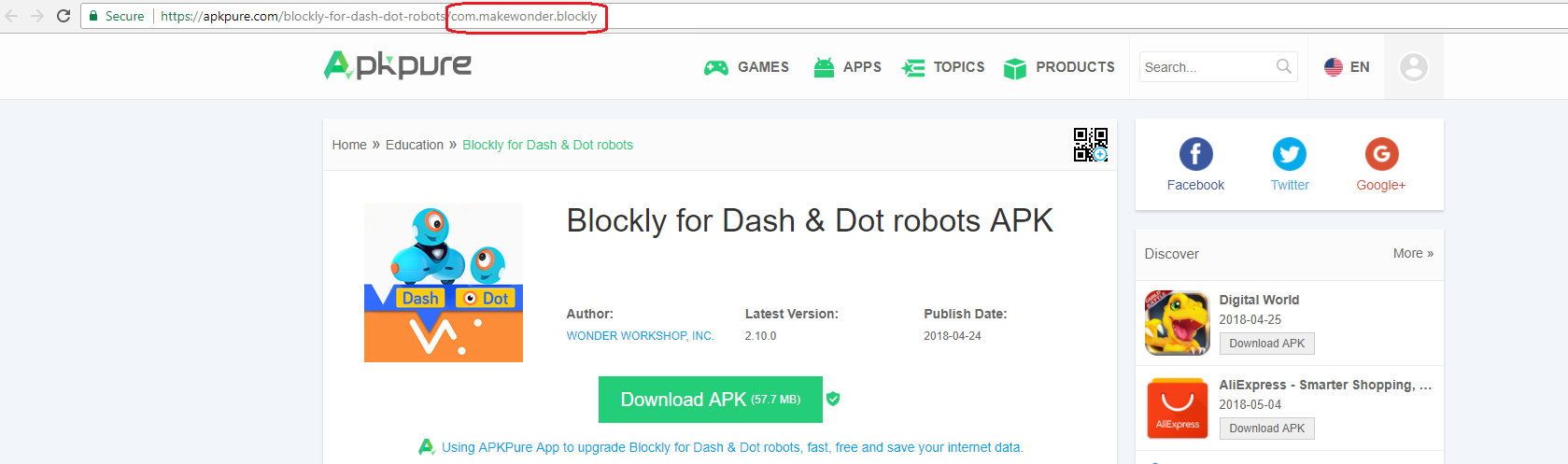Click the user profile avatar icon
Screen dimensions: 1568x464
1414,67
